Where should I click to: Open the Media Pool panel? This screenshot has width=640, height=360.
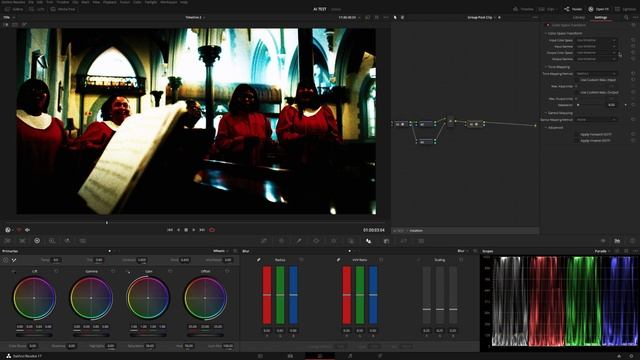(63, 9)
